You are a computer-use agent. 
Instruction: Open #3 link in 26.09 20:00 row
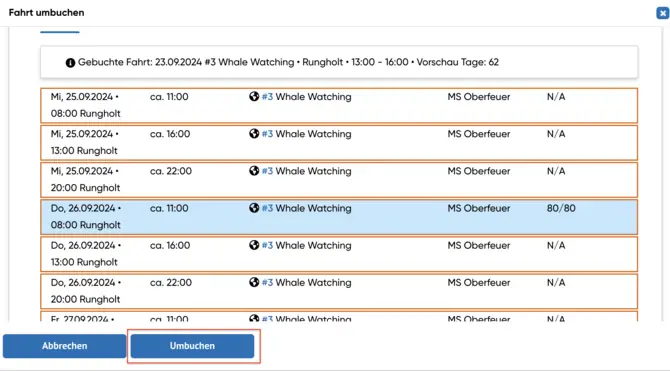point(267,283)
